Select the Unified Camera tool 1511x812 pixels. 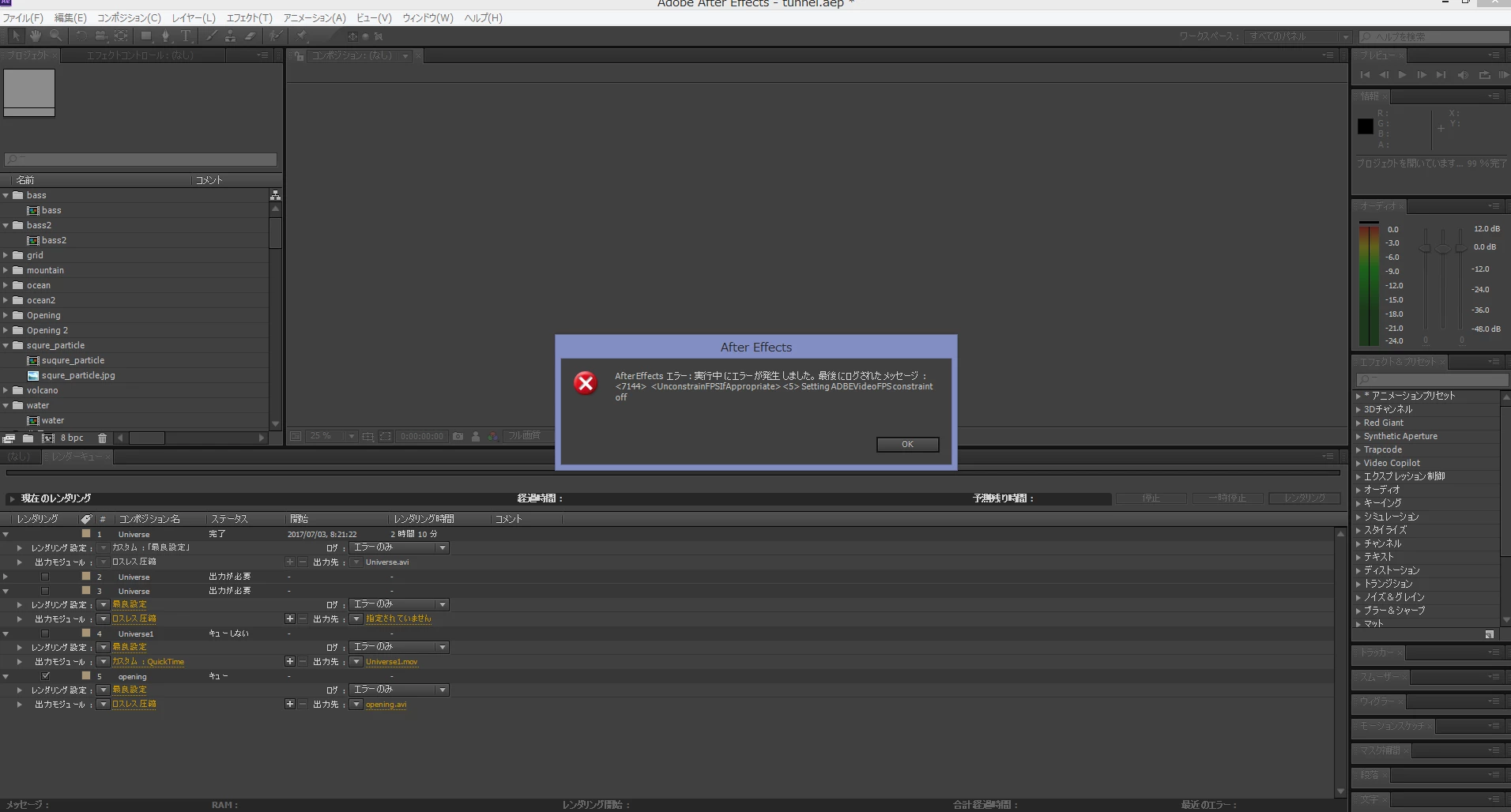(x=101, y=36)
